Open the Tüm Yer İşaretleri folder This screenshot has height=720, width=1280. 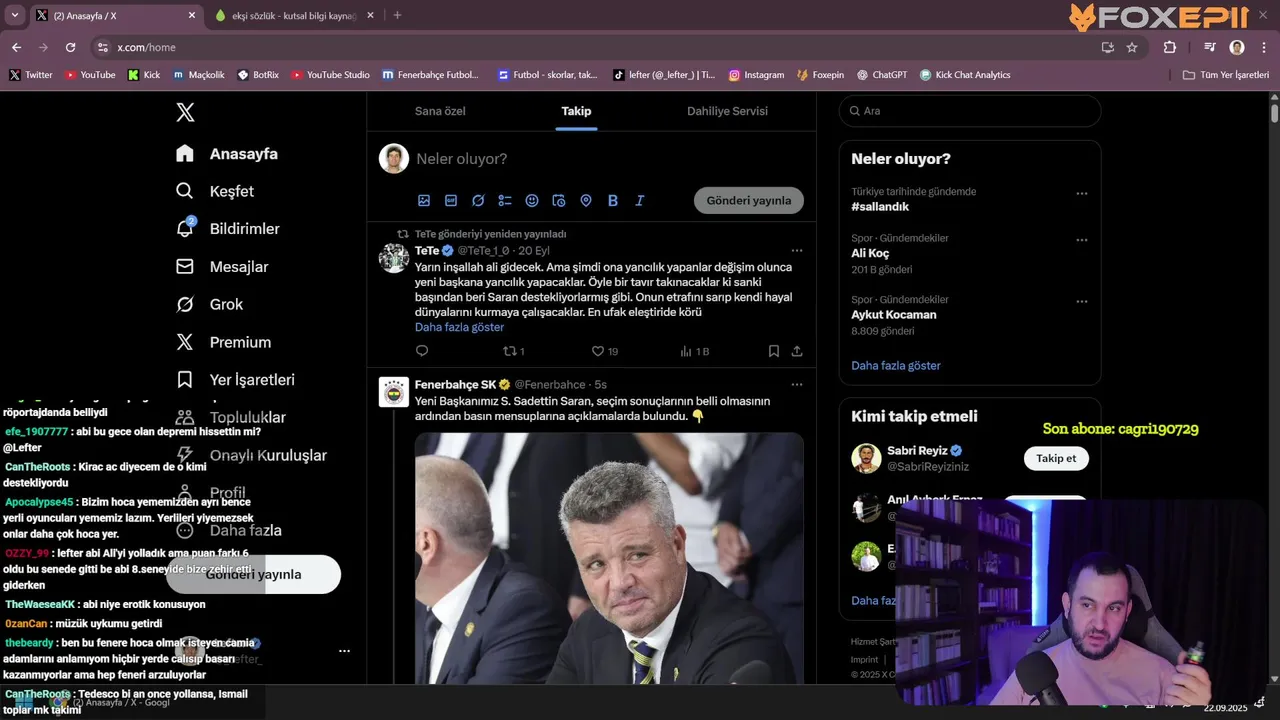click(x=1225, y=75)
